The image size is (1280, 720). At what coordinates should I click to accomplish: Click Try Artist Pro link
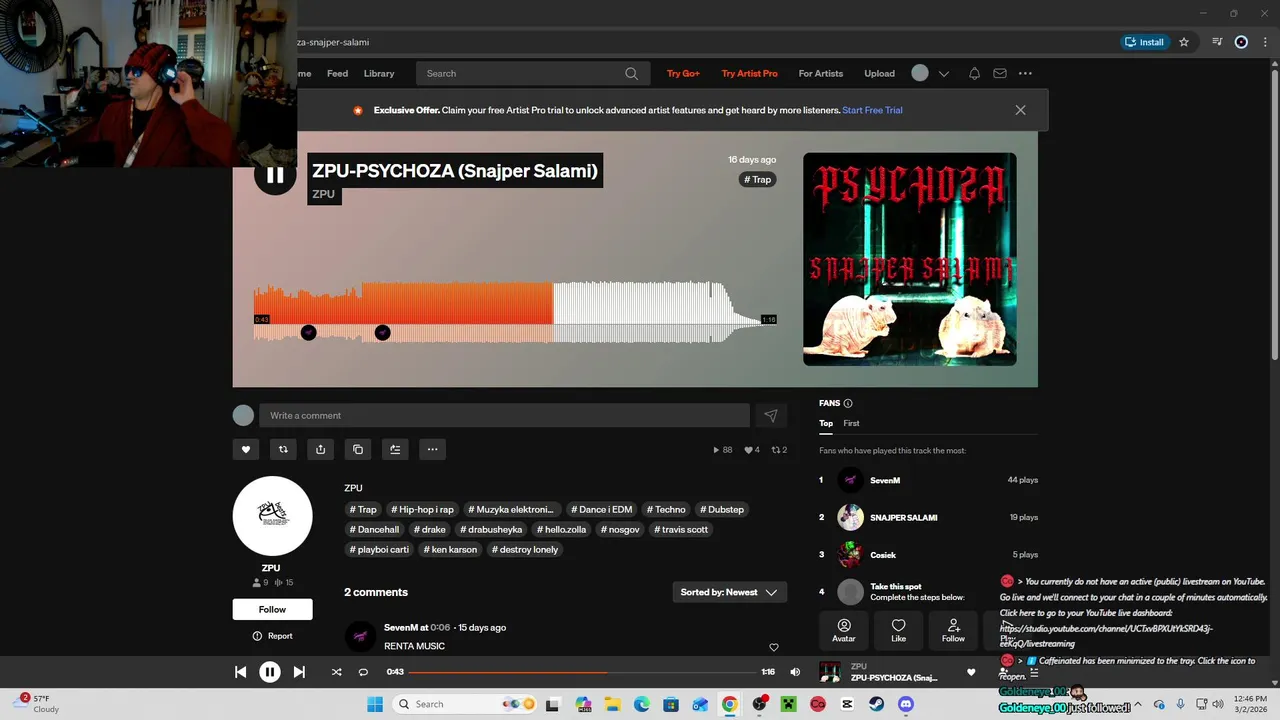[749, 73]
